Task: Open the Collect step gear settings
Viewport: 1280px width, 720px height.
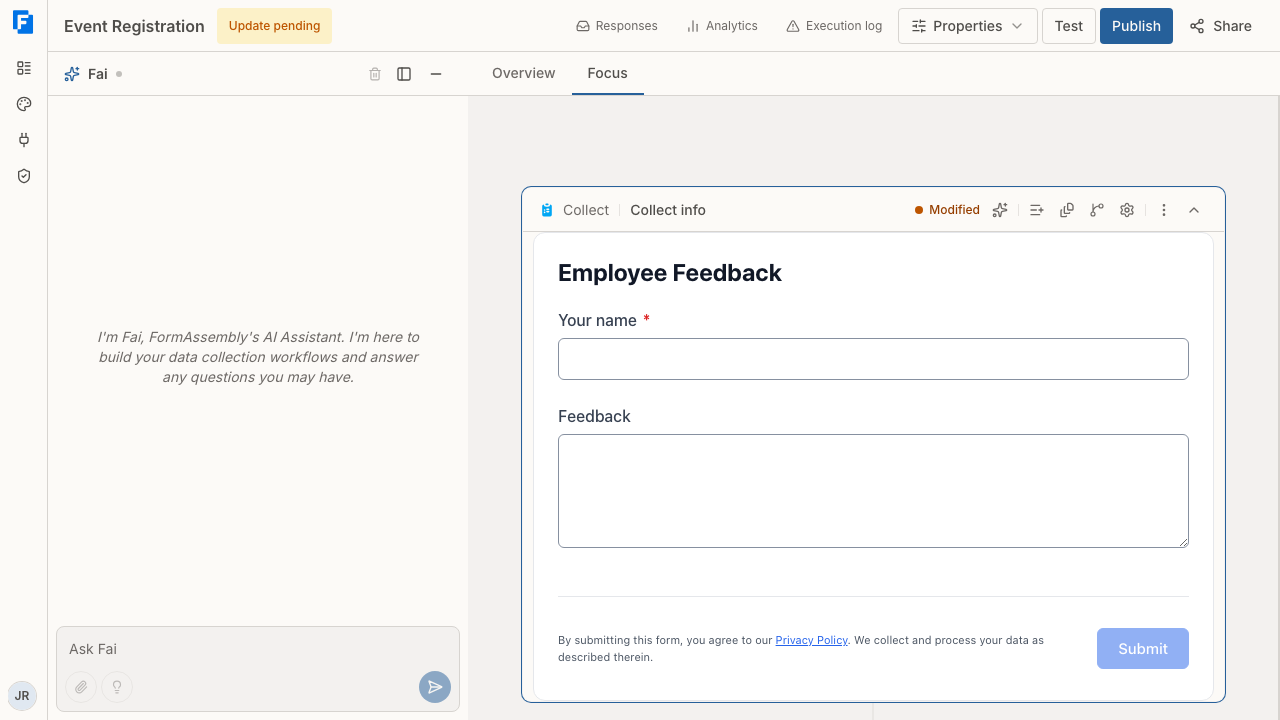Action: 1127,210
